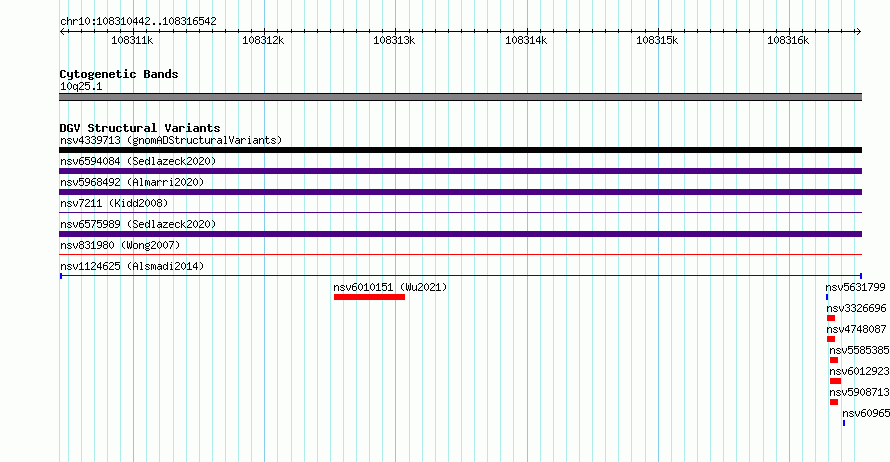Open variant nsv4748087 label

[x=856, y=329]
